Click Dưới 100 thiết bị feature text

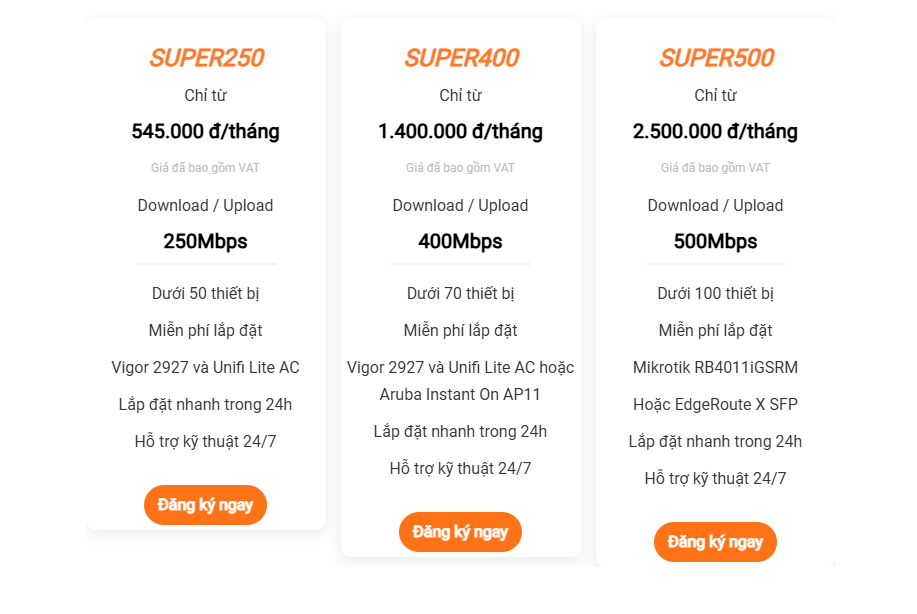tap(715, 294)
